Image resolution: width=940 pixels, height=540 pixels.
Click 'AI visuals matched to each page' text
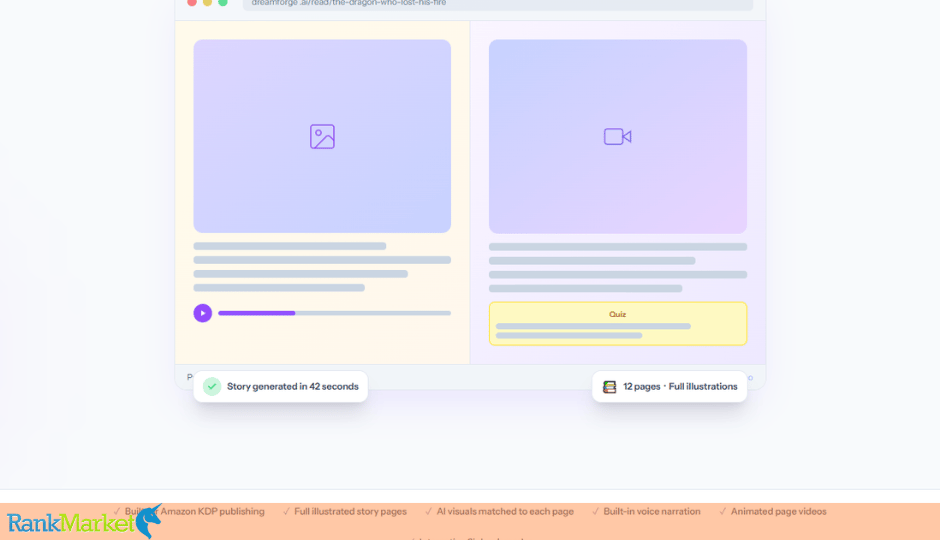(505, 511)
